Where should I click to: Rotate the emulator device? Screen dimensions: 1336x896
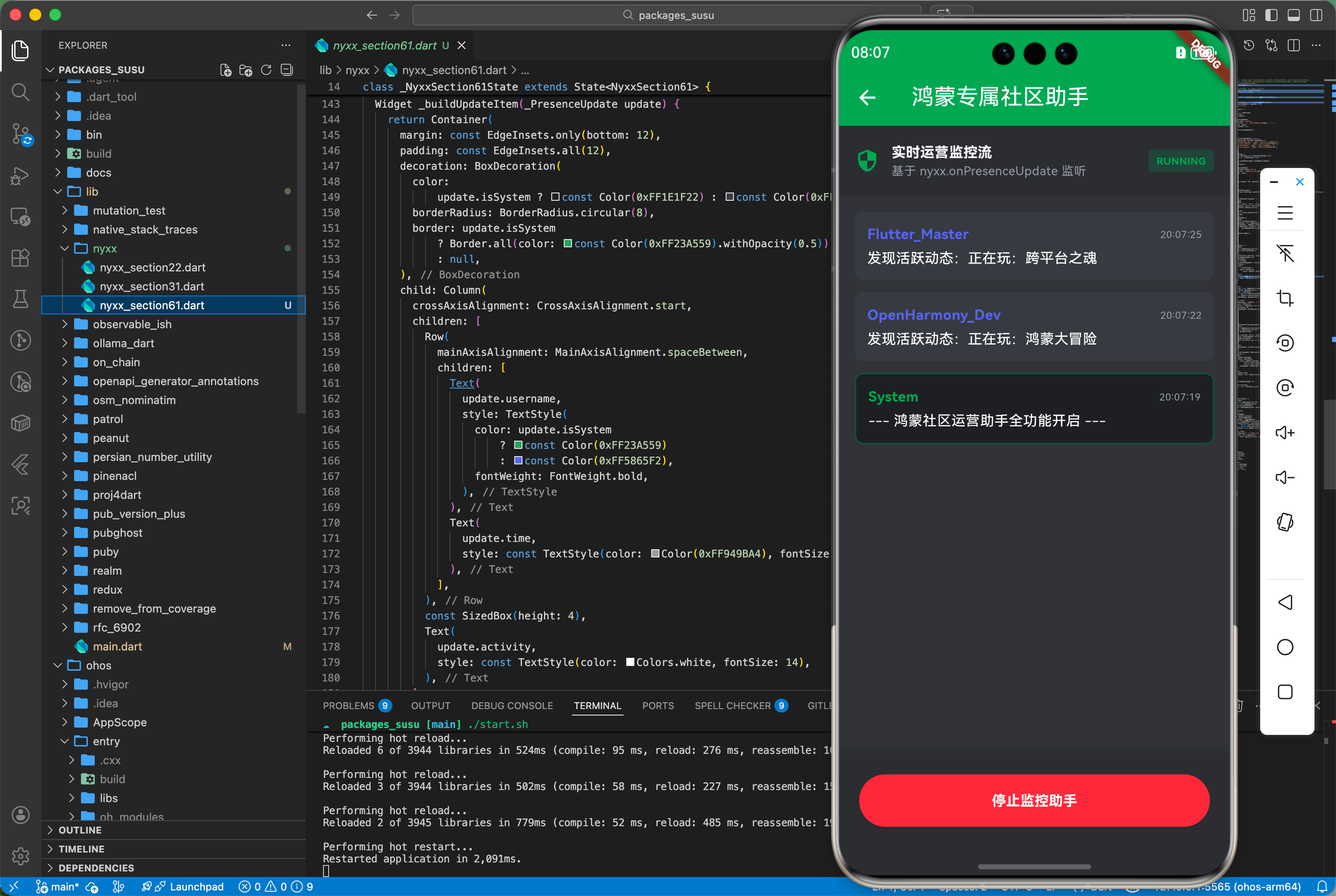tap(1285, 522)
